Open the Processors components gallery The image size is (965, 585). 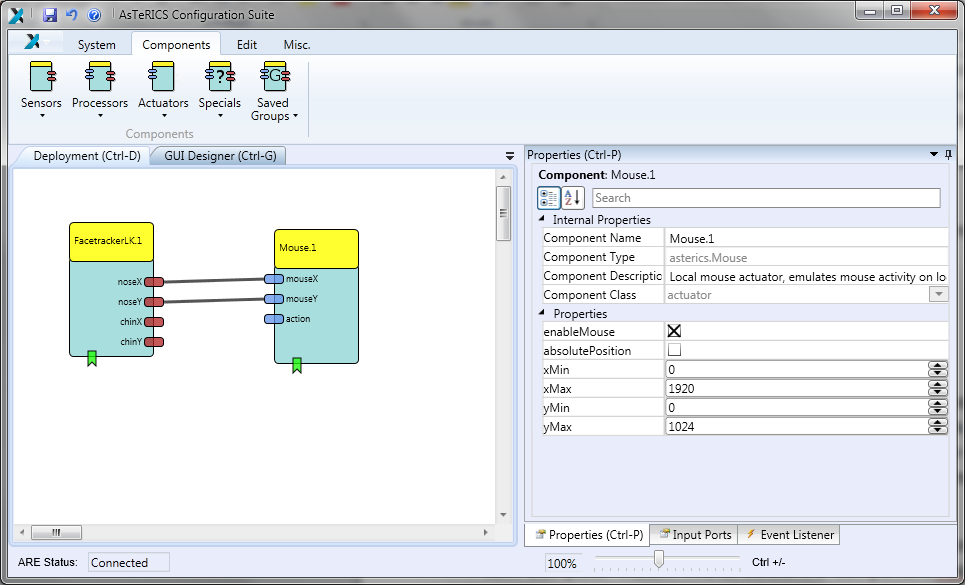pyautogui.click(x=100, y=90)
